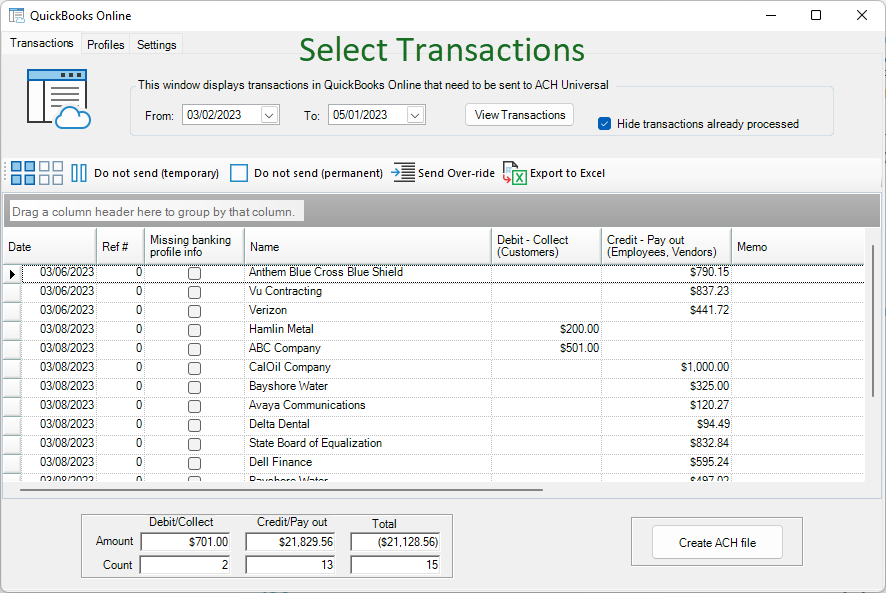Click Do not send (permanent) square icon
This screenshot has height=593, width=886.
coord(239,173)
